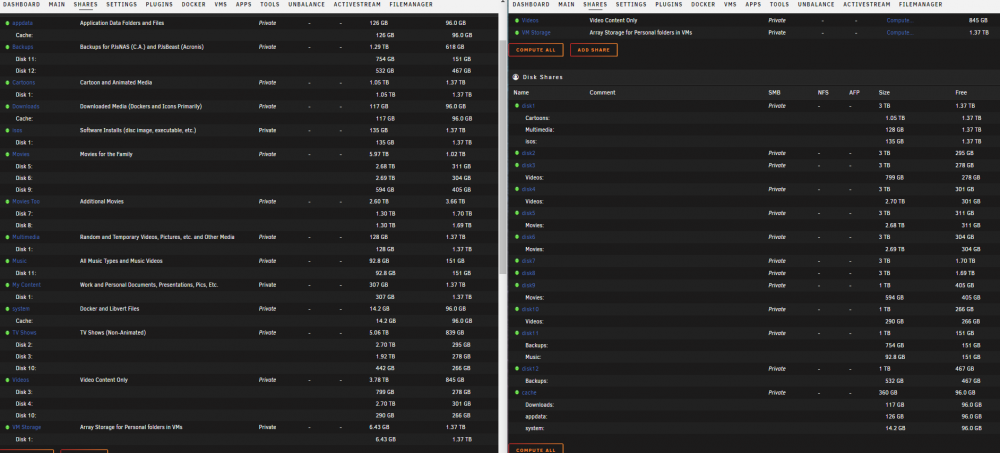1000x453 pixels.
Task: Click green status dot beside Movies Too share
Action: 7,202
